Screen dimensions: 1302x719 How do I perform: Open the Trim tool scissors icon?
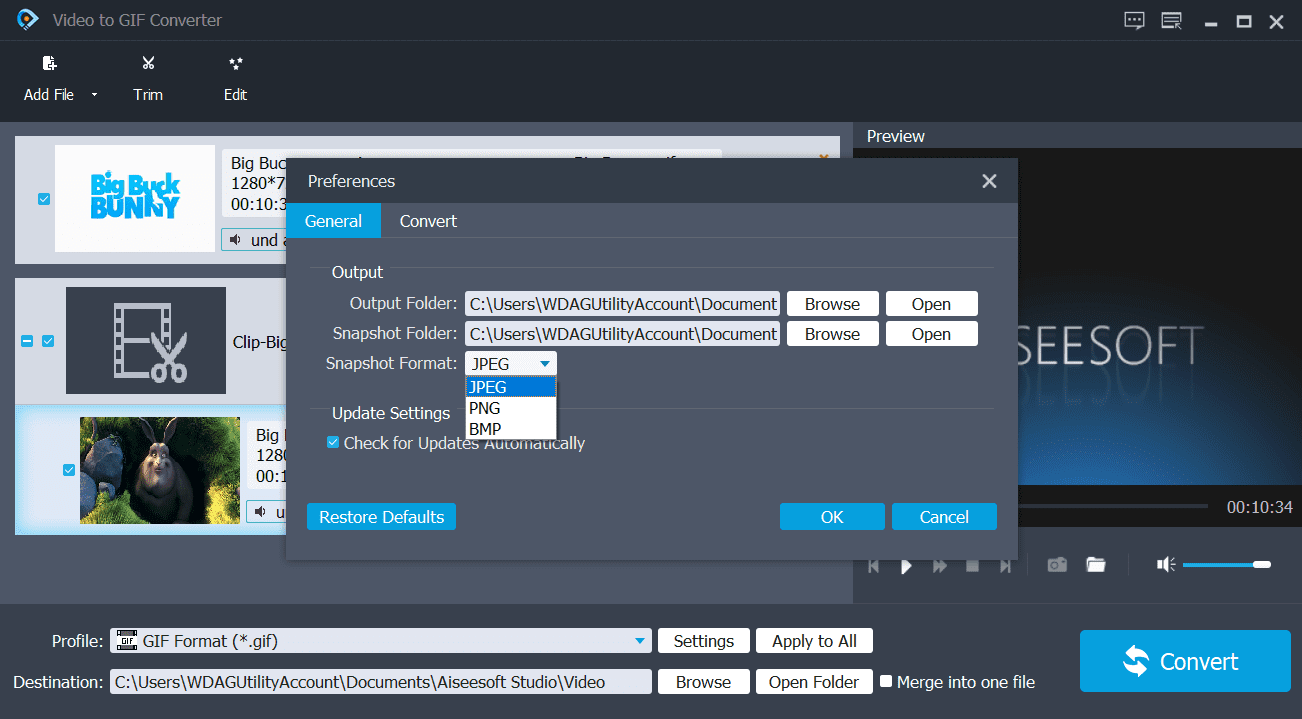tap(148, 64)
